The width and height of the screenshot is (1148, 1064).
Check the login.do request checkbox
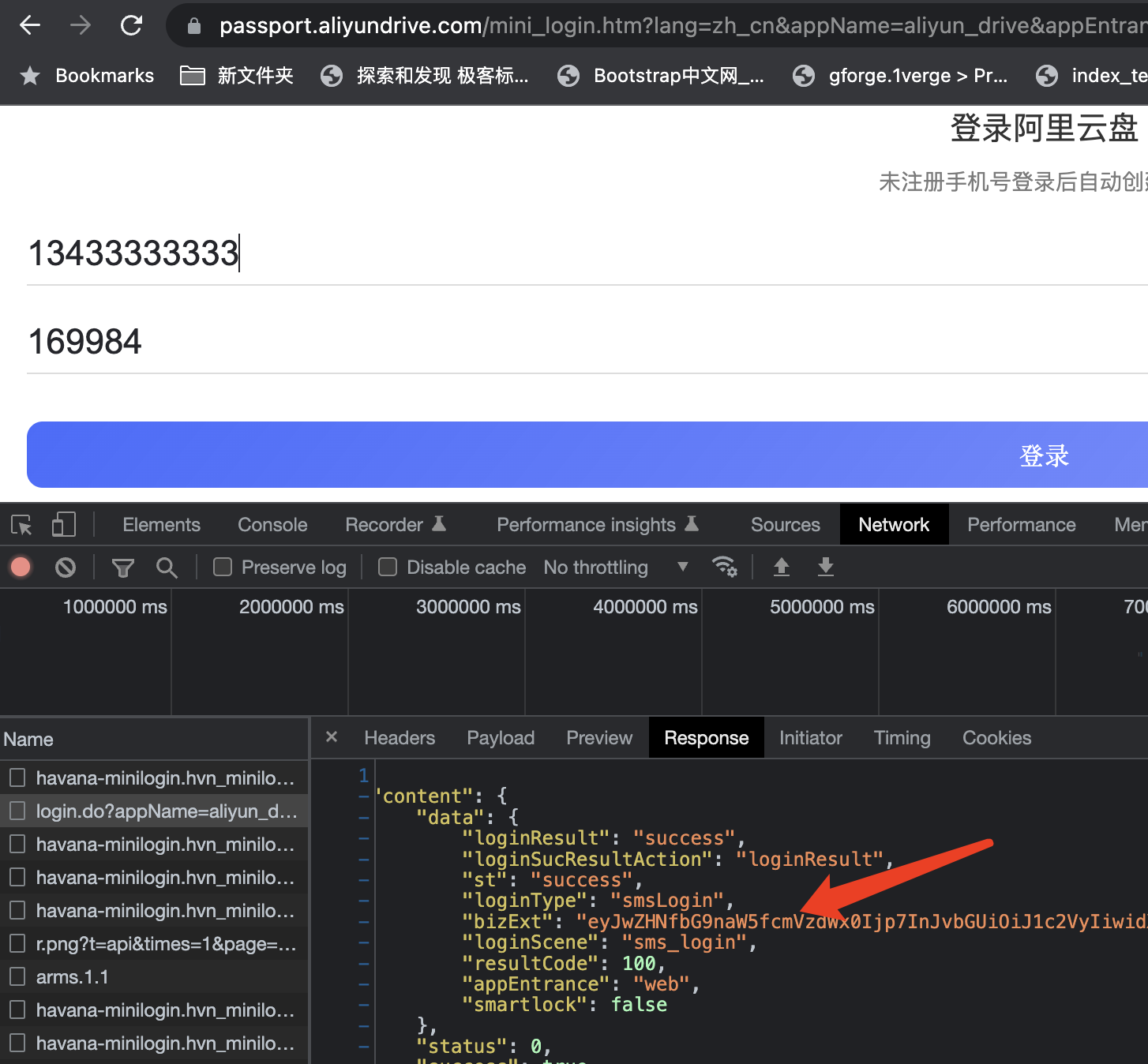17,811
